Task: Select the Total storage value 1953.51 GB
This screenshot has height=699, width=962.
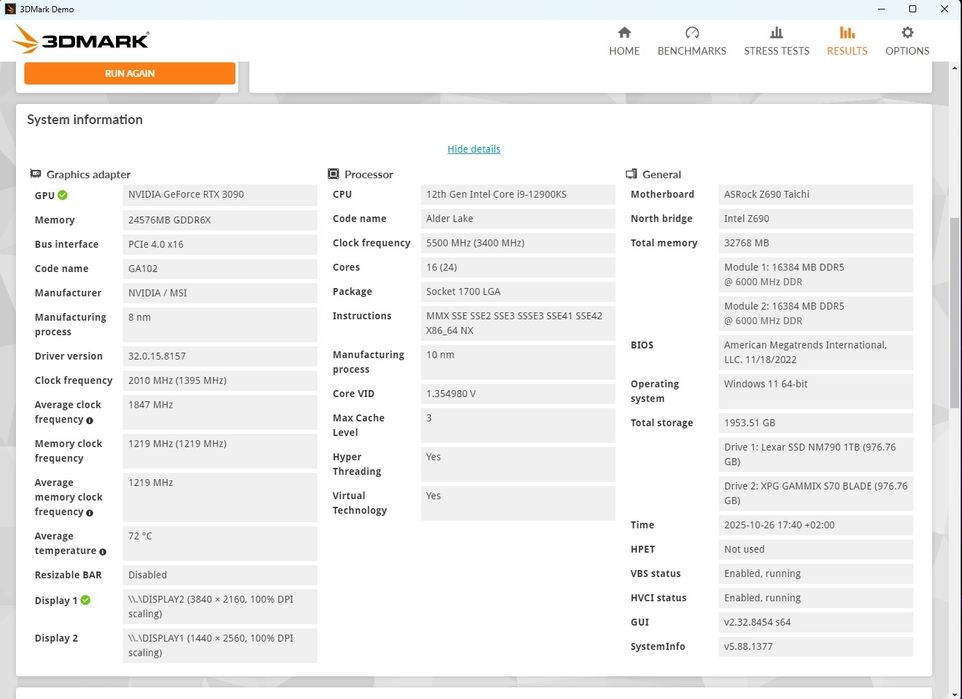Action: pos(816,423)
